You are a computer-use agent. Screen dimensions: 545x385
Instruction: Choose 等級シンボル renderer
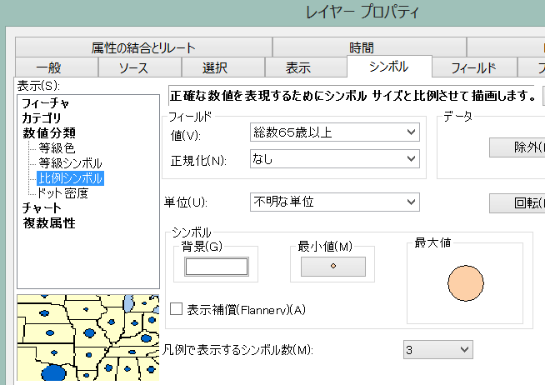point(70,163)
